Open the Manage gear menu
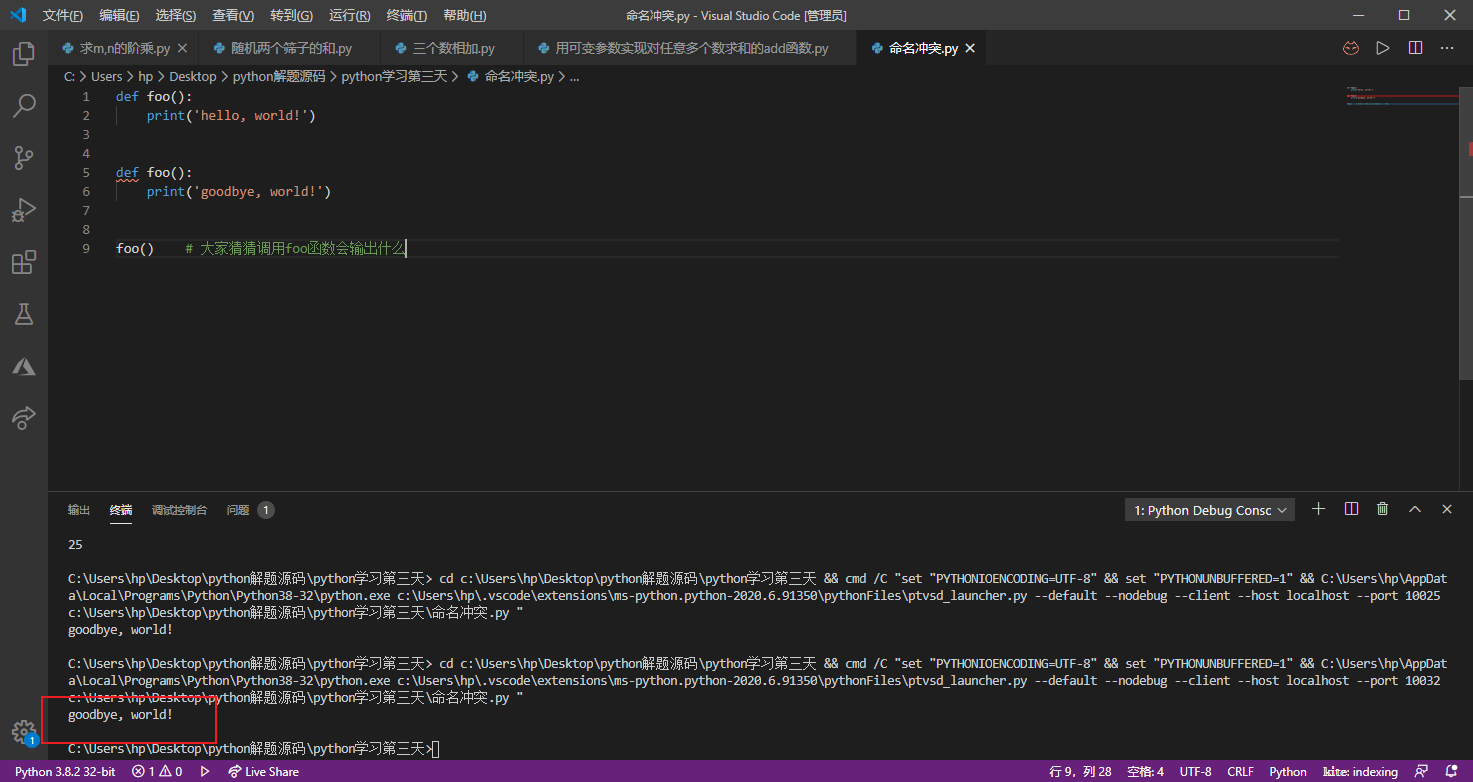 tap(24, 731)
